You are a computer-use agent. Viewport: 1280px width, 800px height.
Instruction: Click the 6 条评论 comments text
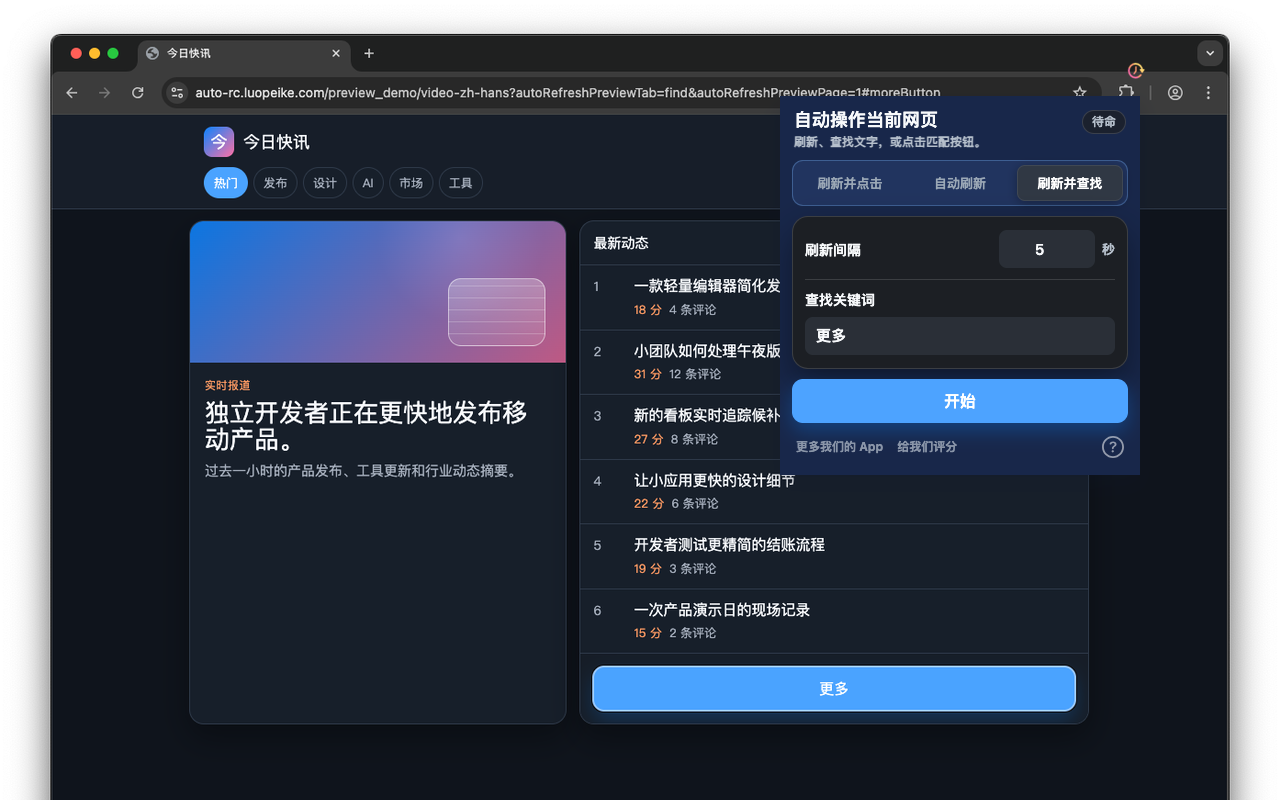point(695,504)
